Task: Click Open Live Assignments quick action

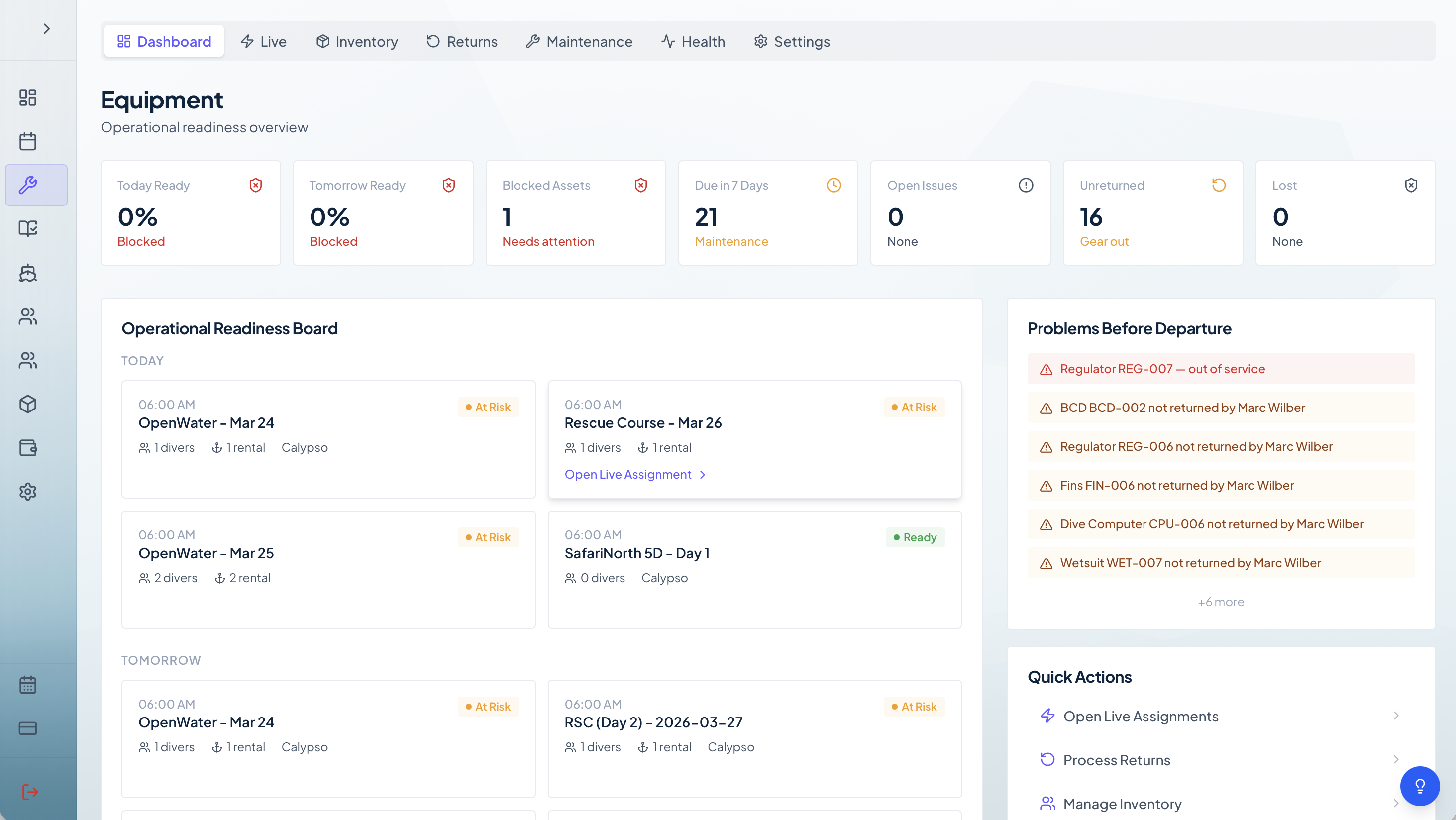Action: tap(1221, 716)
